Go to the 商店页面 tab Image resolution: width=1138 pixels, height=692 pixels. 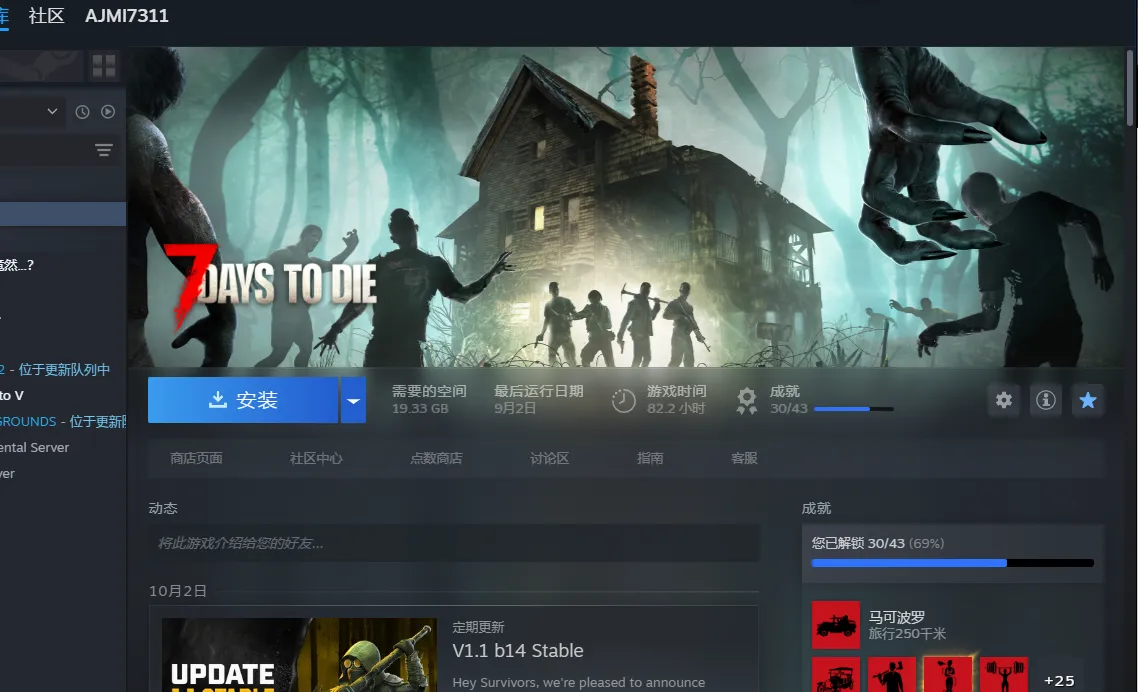(196, 458)
